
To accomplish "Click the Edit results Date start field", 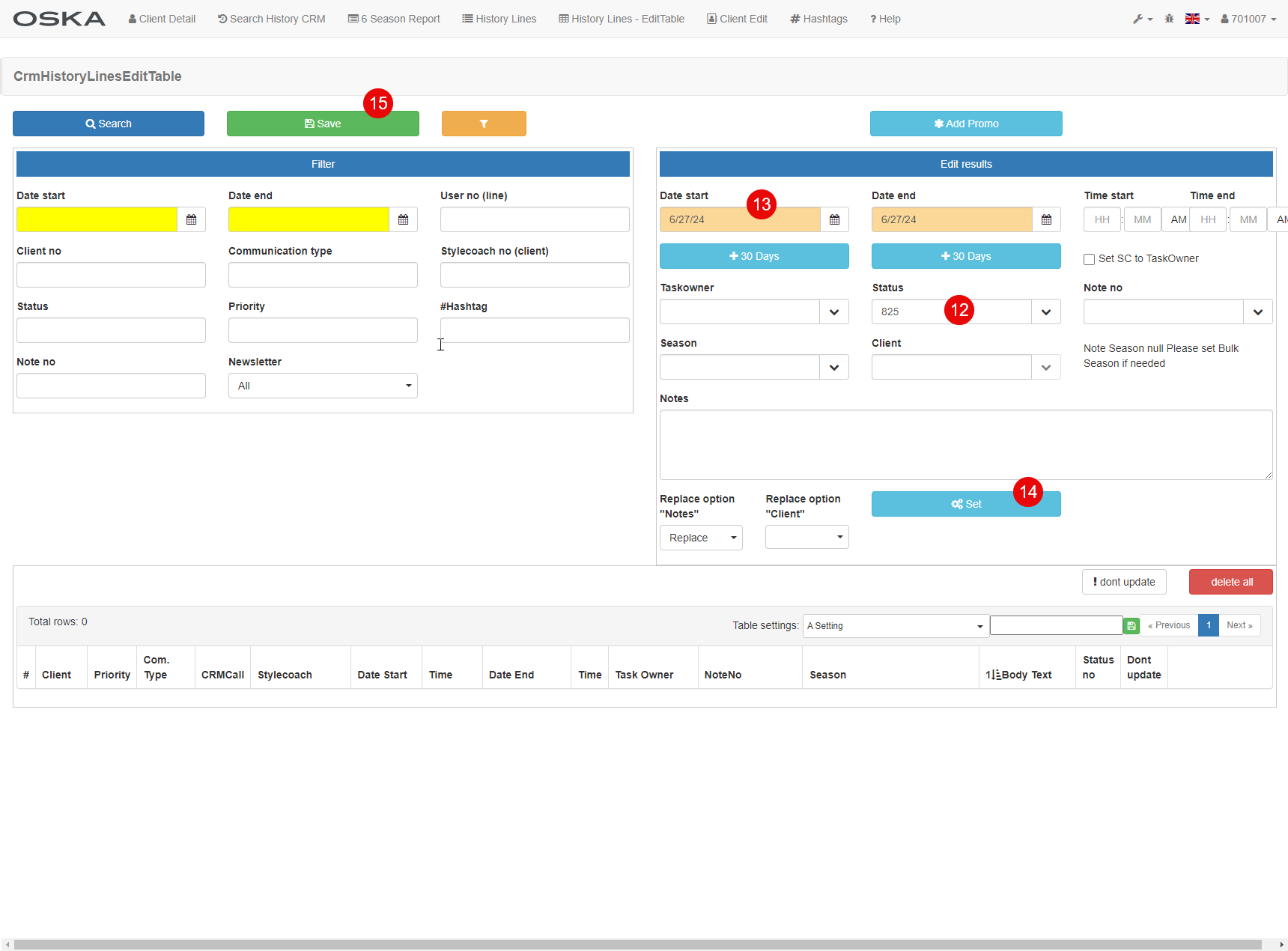I will 740,219.
